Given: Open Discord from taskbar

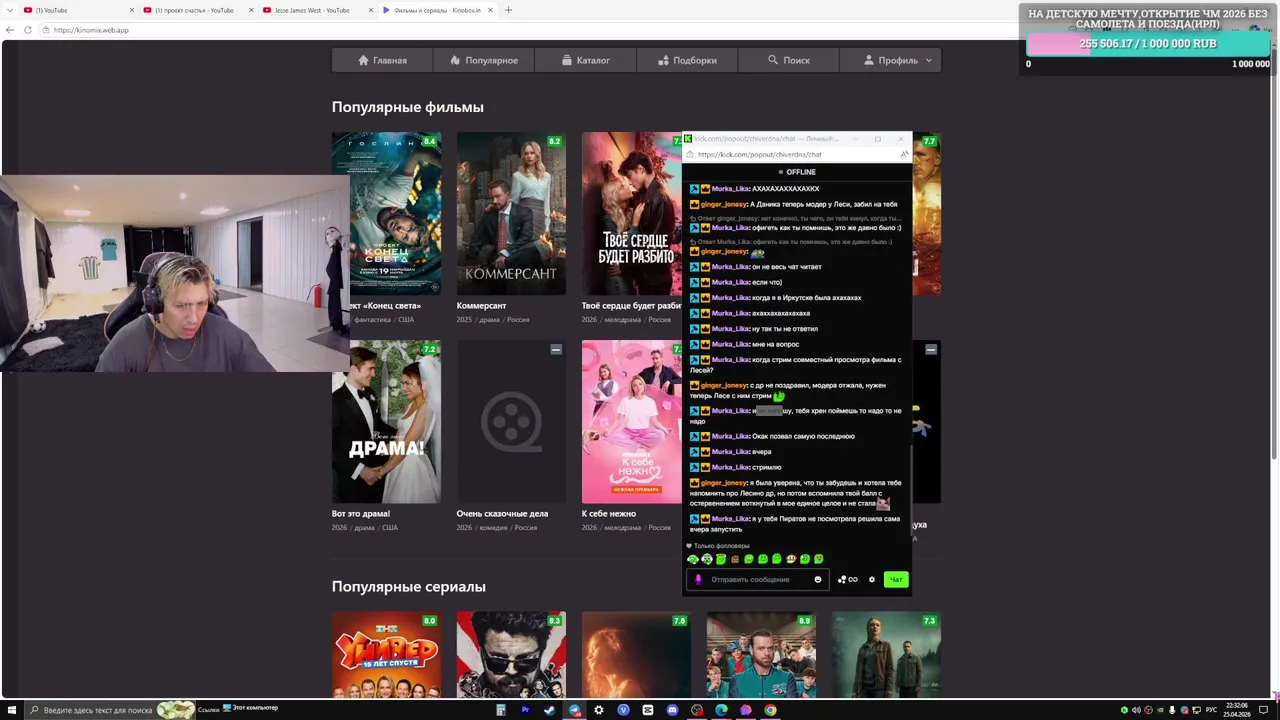Looking at the screenshot, I should [672, 710].
